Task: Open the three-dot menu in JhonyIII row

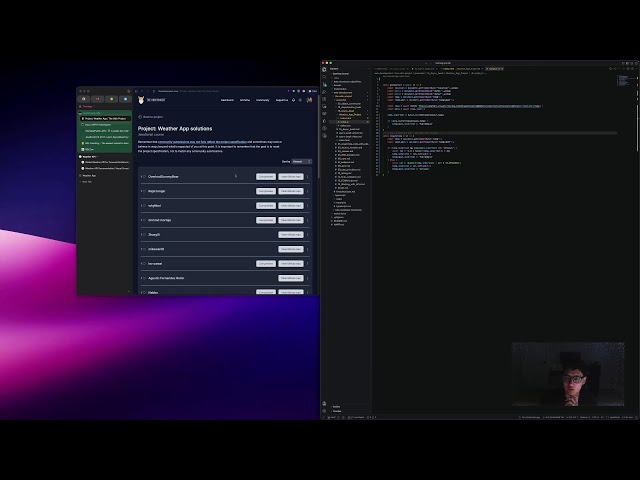Action: pyautogui.click(x=307, y=235)
